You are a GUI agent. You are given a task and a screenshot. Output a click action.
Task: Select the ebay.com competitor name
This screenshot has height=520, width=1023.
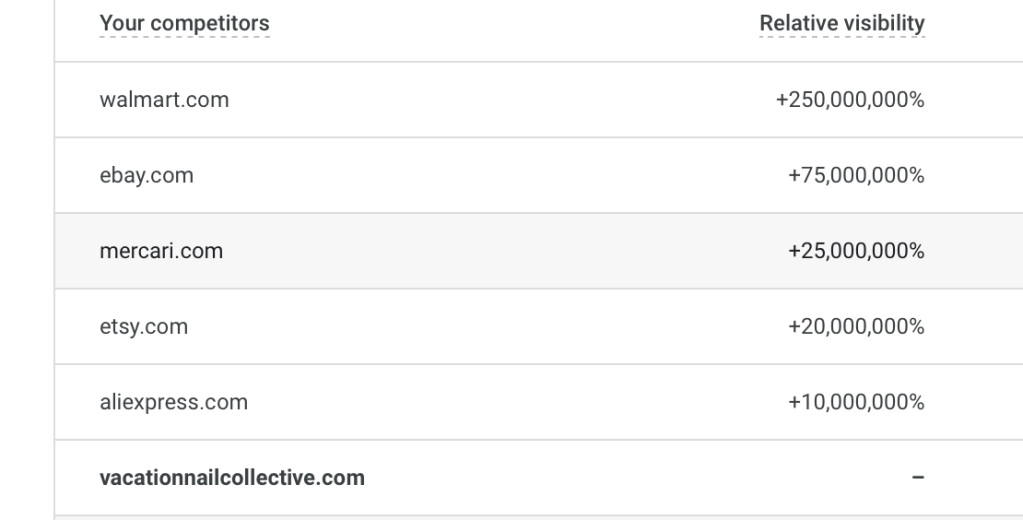click(147, 176)
